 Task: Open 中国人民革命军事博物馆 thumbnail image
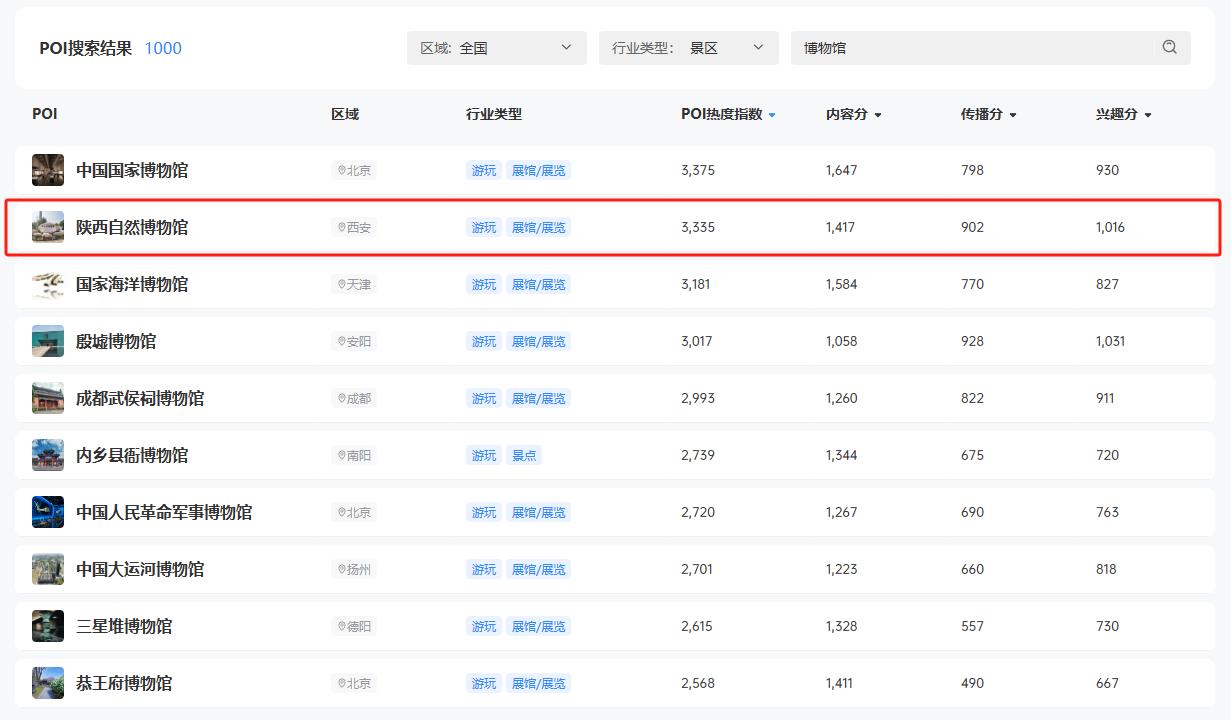click(48, 512)
